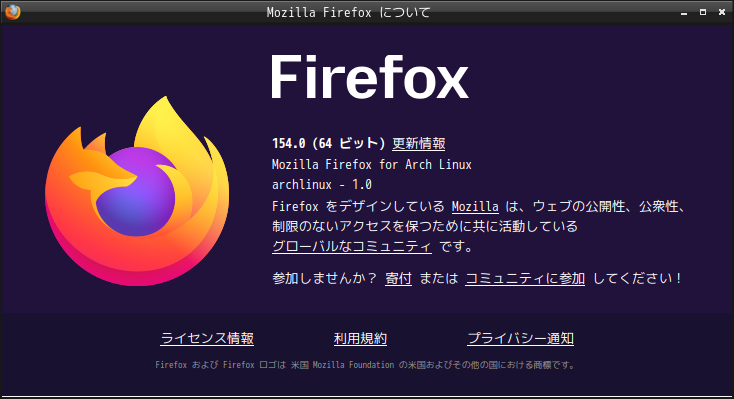Click the Firefox icon in the title bar
The height and width of the screenshot is (399, 734).
pos(13,12)
